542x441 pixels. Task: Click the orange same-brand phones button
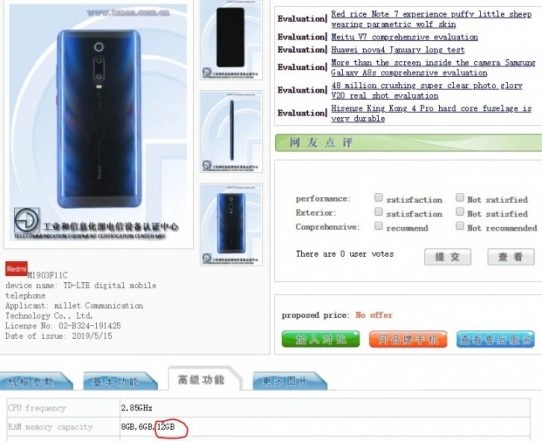tap(408, 339)
